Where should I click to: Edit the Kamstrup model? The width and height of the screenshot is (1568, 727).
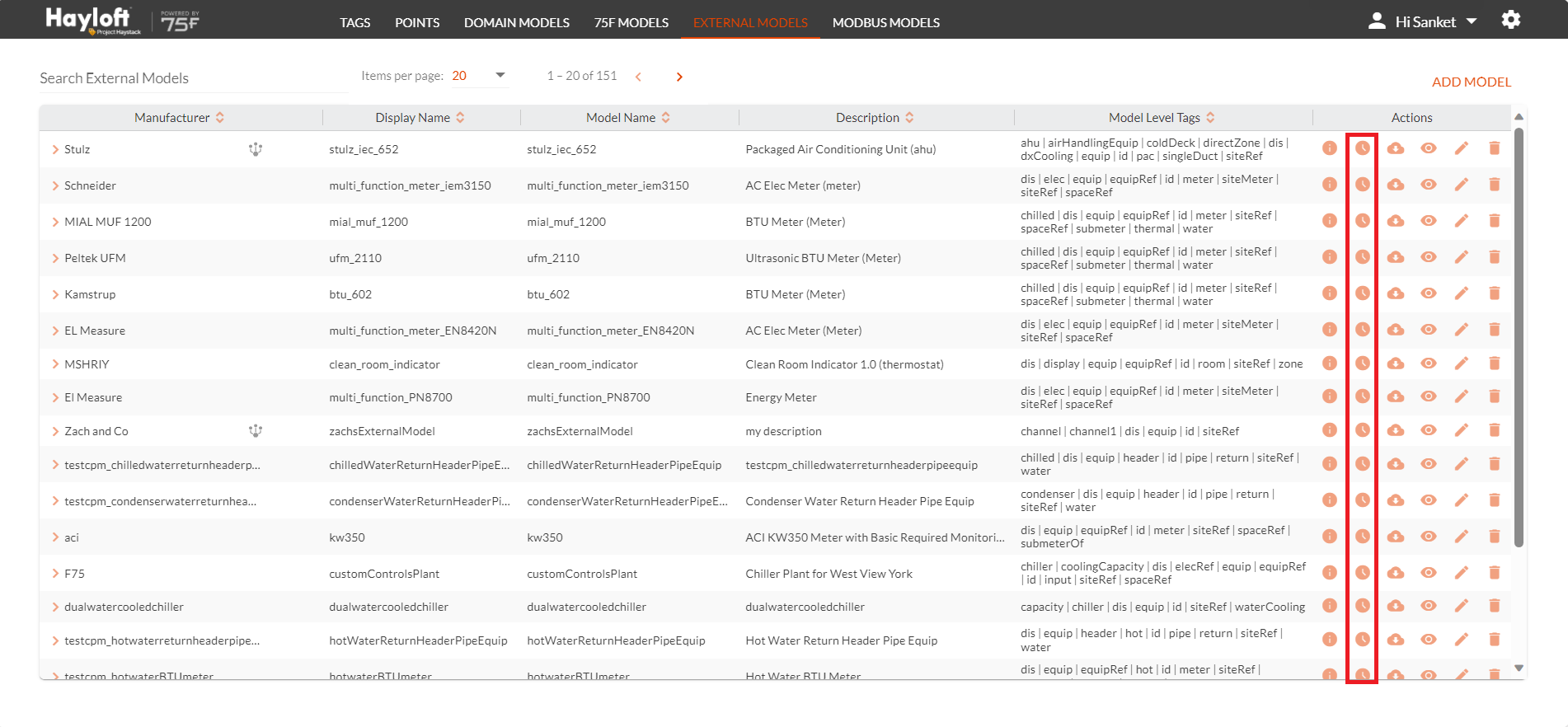point(1462,293)
